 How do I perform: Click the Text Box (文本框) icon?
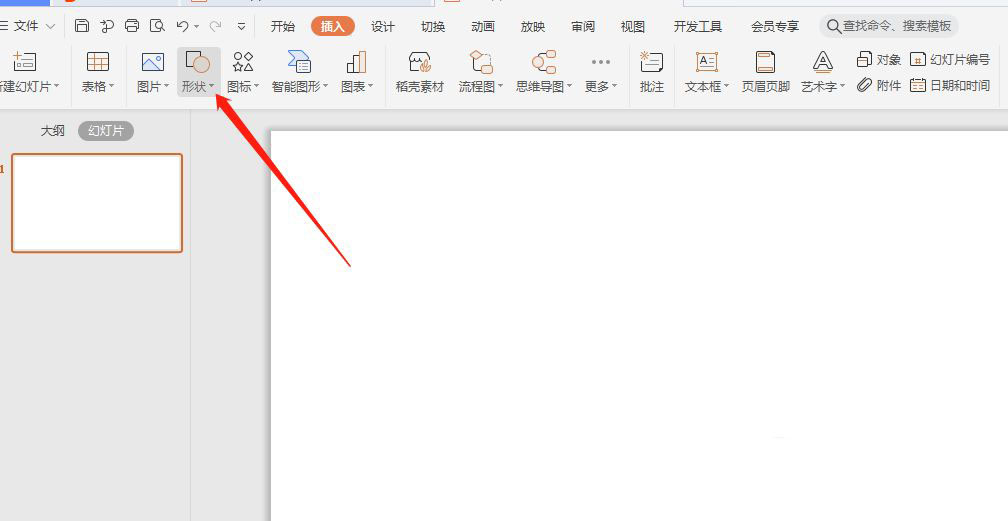[x=706, y=62]
